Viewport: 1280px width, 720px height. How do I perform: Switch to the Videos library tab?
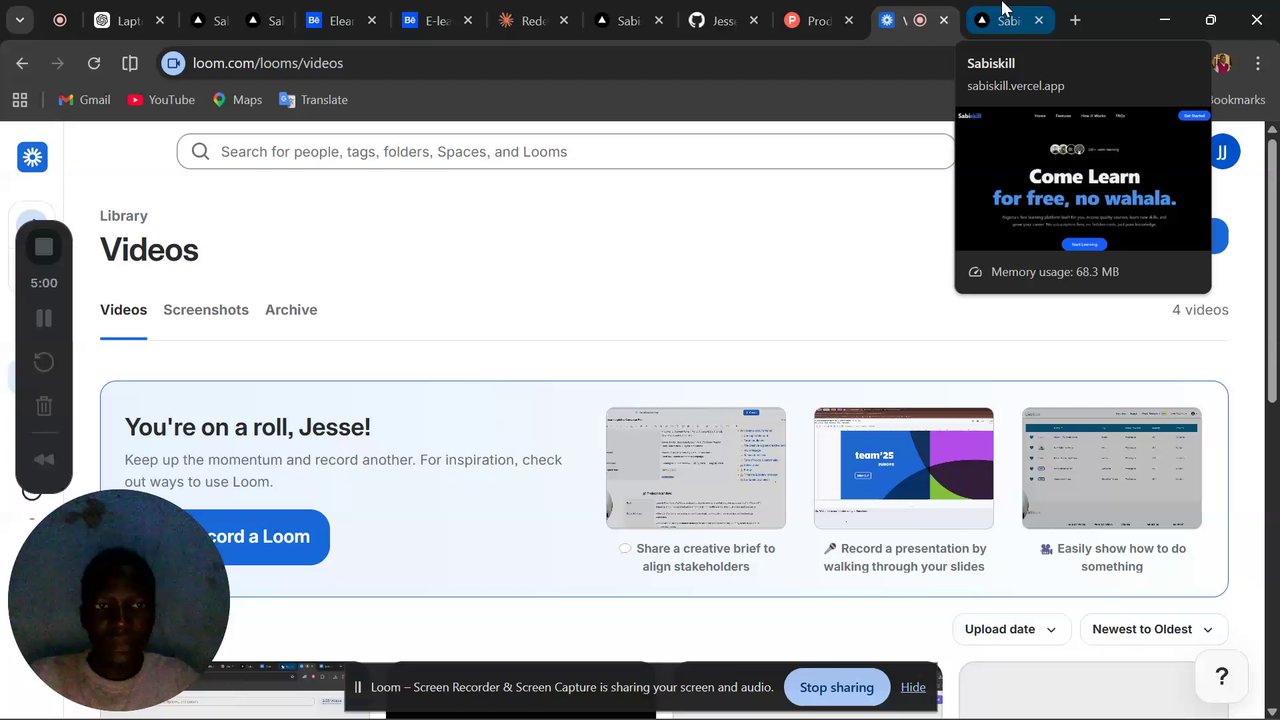(123, 310)
